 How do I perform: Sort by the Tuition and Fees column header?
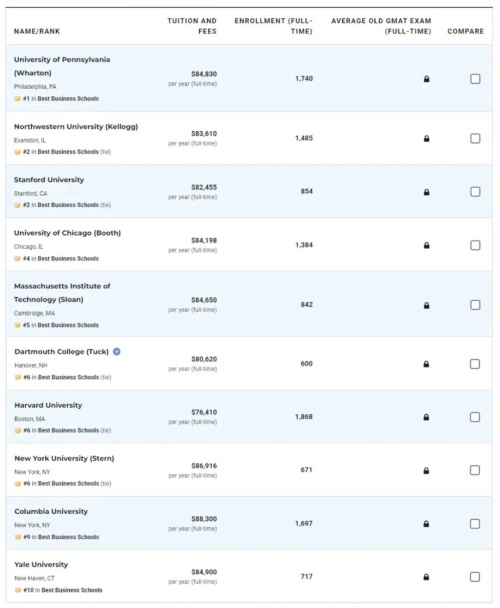pyautogui.click(x=192, y=26)
